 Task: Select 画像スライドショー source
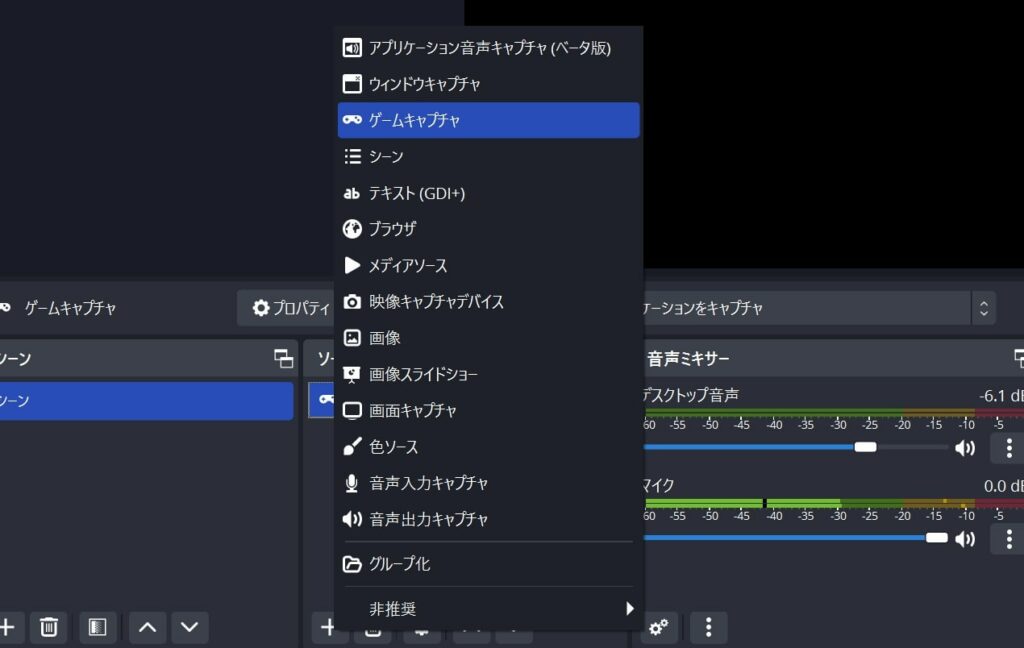tap(488, 374)
